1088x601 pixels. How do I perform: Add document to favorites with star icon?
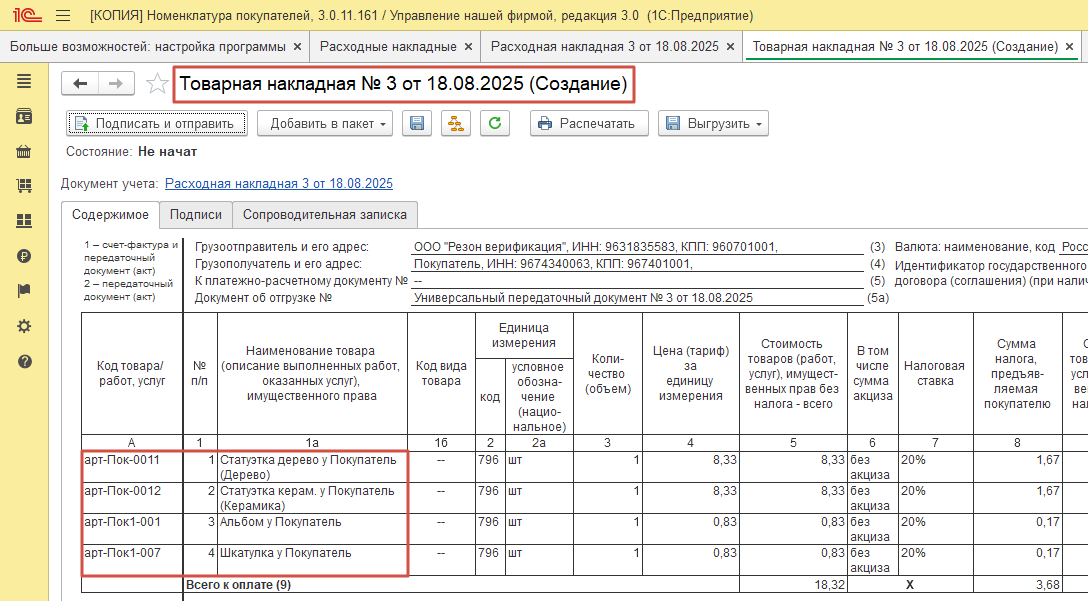[157, 84]
